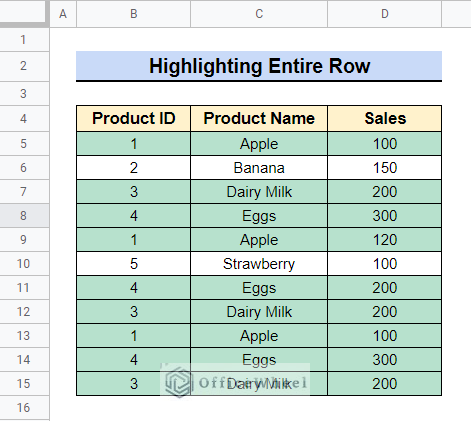Viewport: 471px width, 421px height.
Task: Select the Strawberry cell
Action: [x=259, y=264]
